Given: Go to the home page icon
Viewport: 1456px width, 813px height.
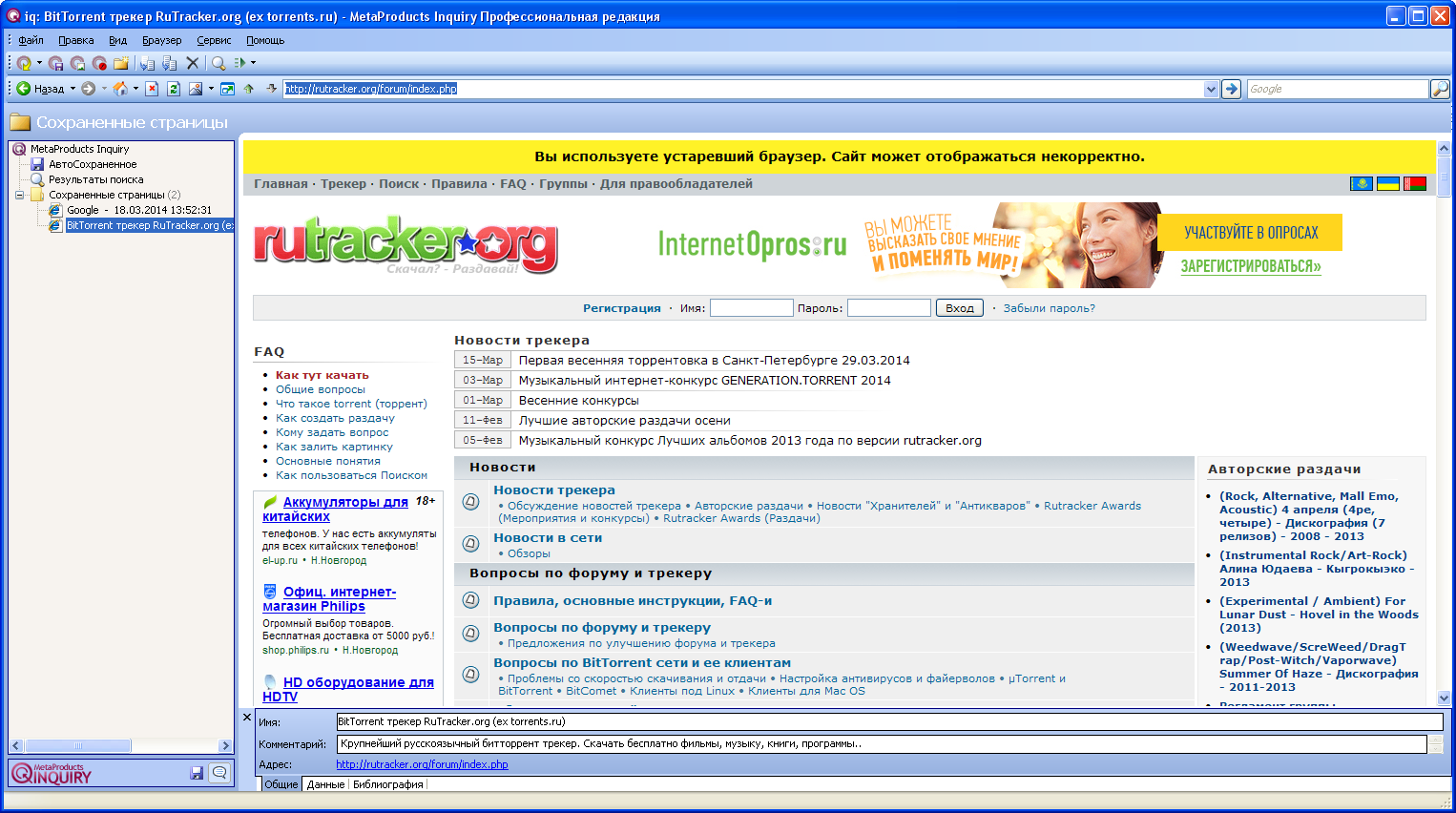Looking at the screenshot, I should (120, 89).
